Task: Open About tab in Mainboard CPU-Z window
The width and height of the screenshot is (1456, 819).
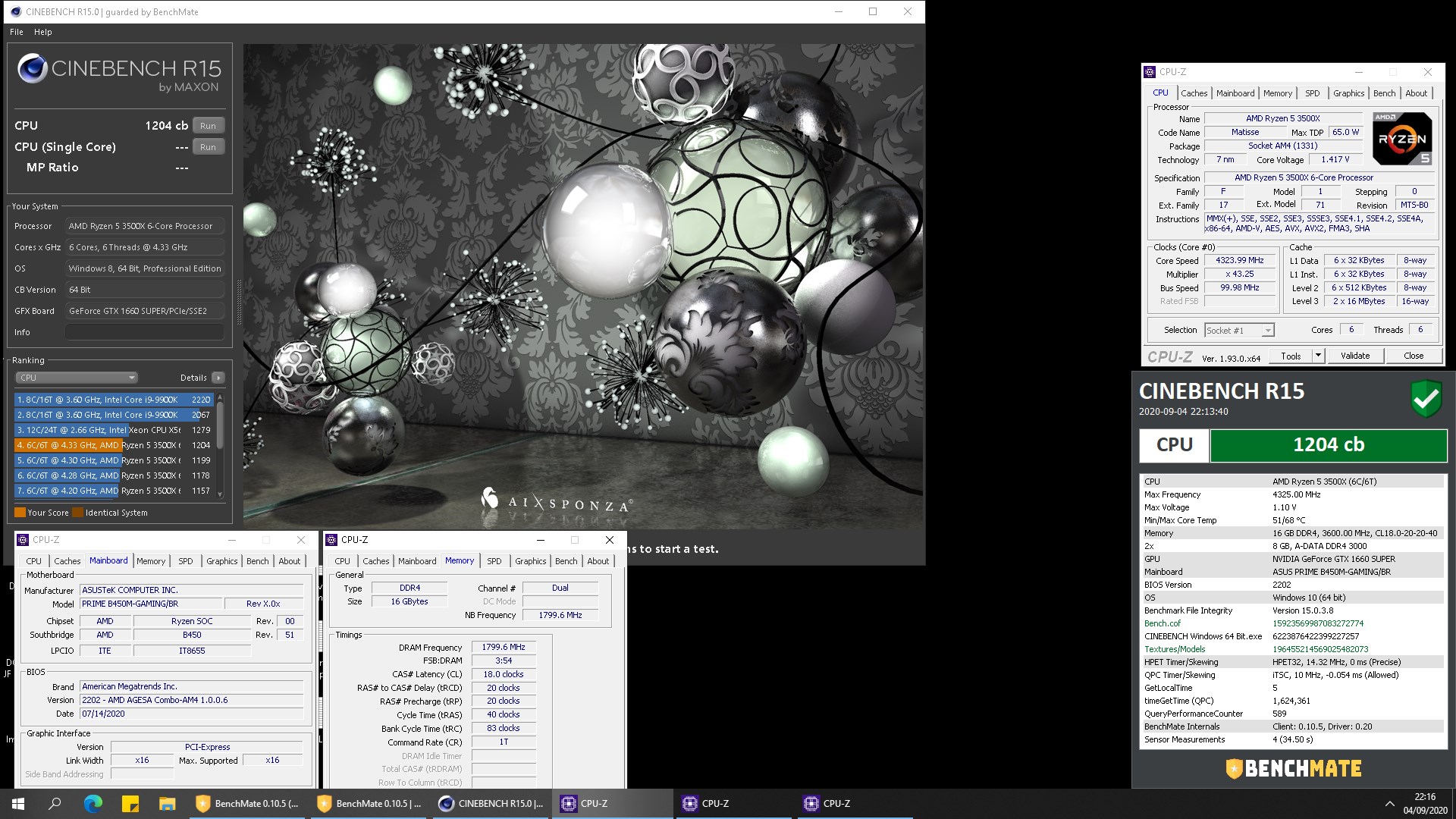Action: pos(289,561)
